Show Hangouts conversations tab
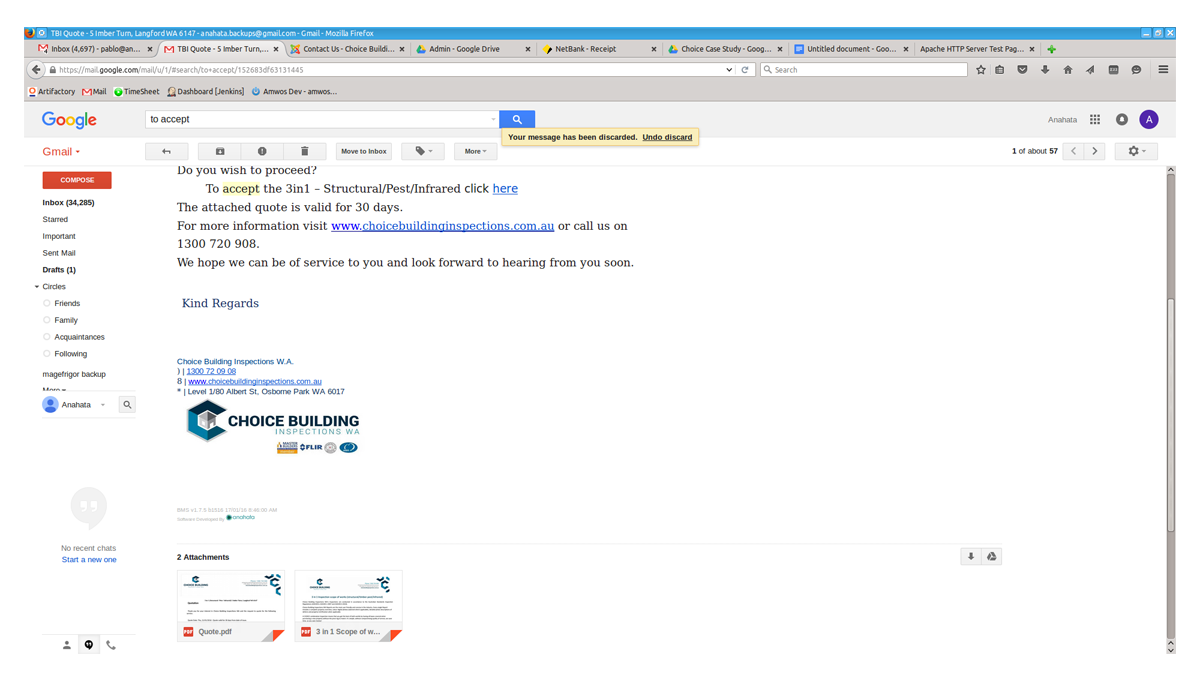This screenshot has width=1200, height=680. (x=89, y=645)
